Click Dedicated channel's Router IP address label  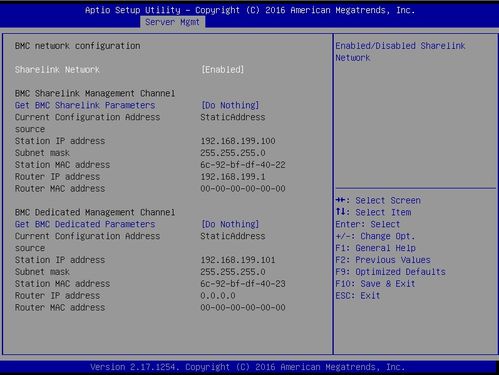click(x=57, y=295)
